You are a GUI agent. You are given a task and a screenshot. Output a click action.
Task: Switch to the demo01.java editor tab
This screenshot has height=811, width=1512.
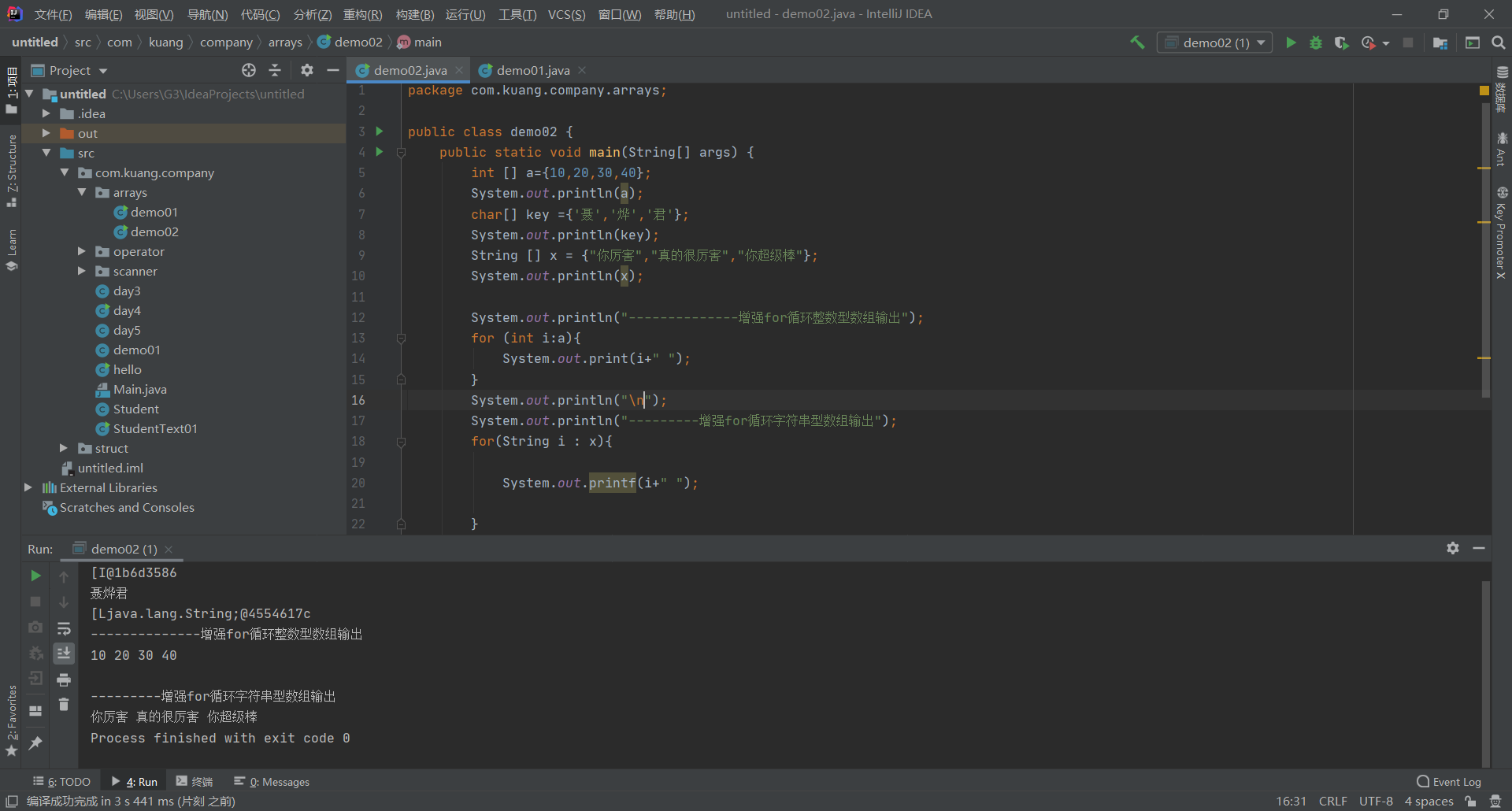click(x=532, y=70)
